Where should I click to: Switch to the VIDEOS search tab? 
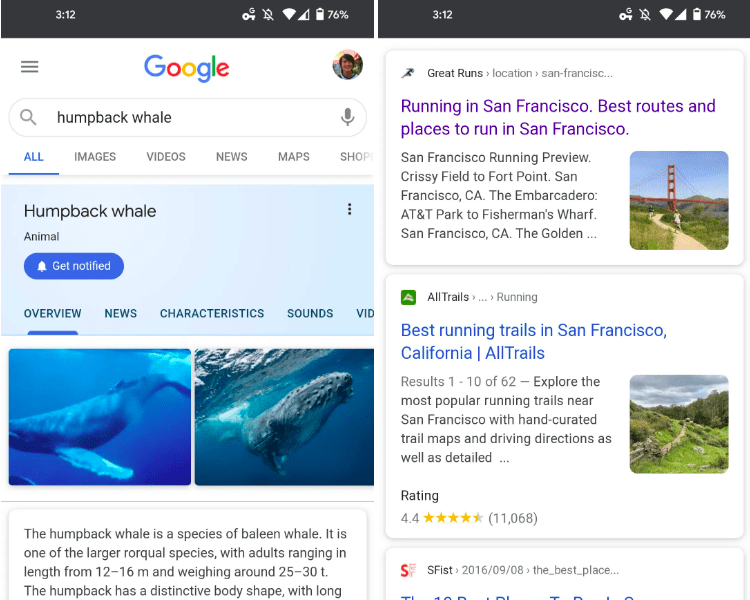tap(166, 157)
